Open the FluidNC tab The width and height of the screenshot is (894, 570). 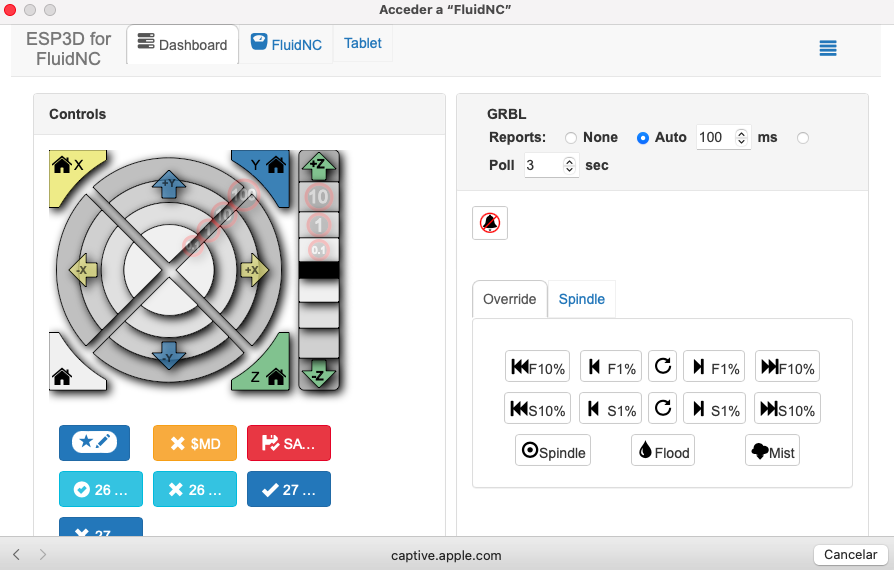tap(286, 44)
